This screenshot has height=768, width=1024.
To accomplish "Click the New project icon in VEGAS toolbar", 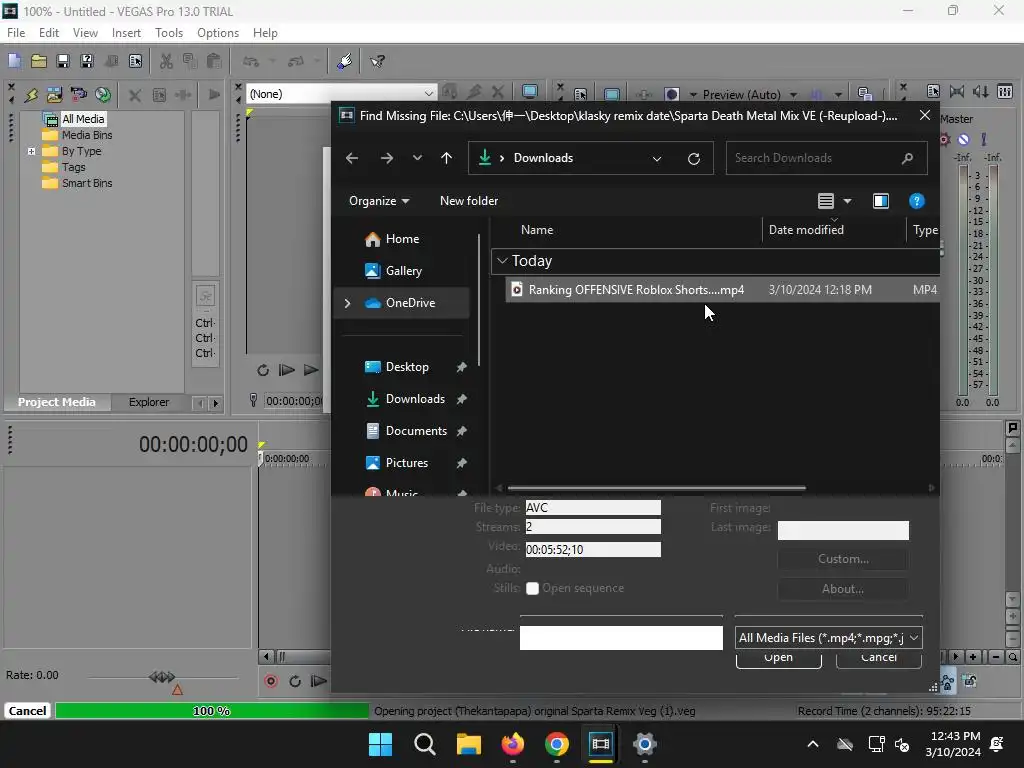I will point(14,61).
